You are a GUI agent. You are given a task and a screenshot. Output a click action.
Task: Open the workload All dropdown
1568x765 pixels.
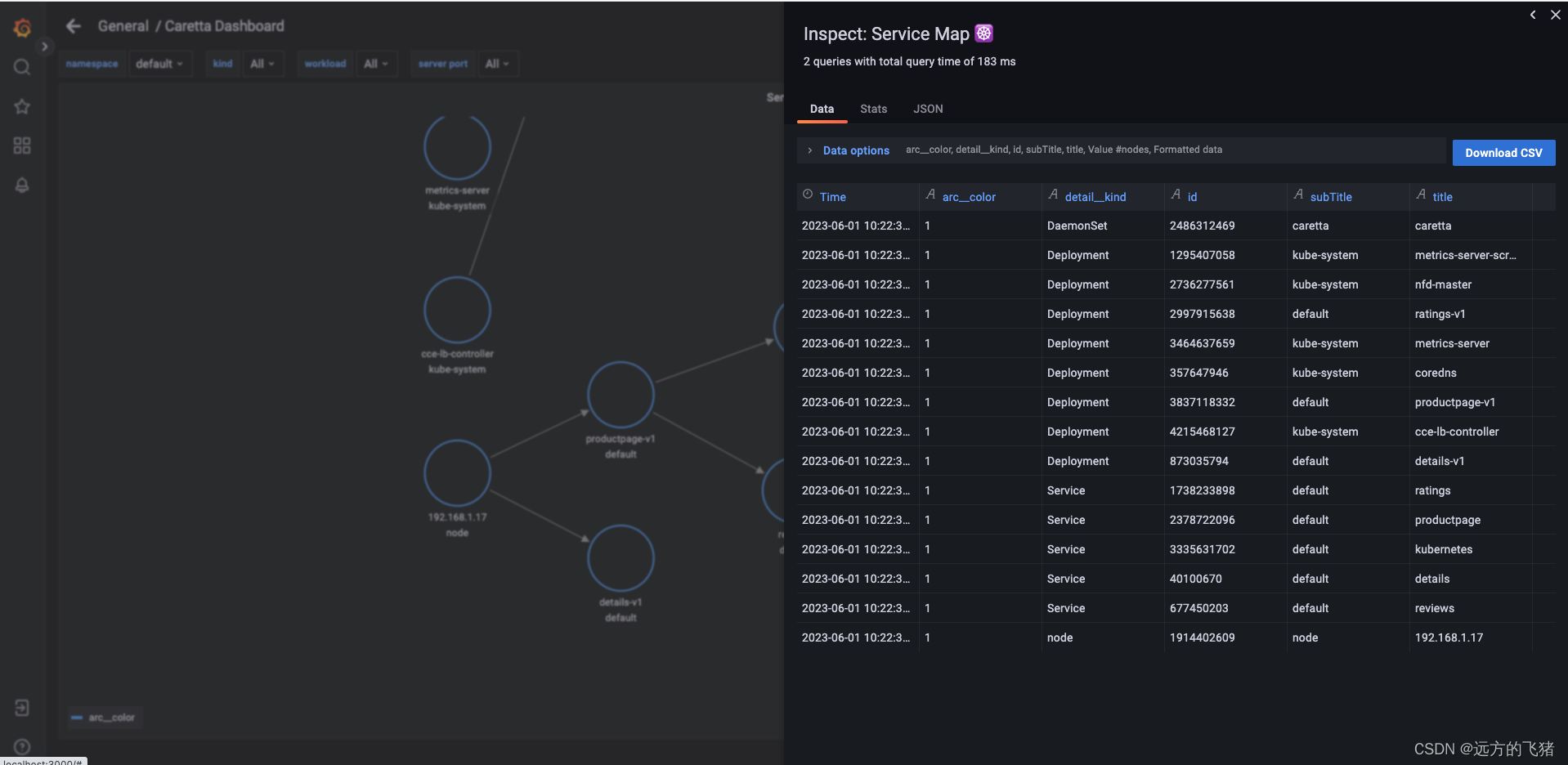[376, 64]
